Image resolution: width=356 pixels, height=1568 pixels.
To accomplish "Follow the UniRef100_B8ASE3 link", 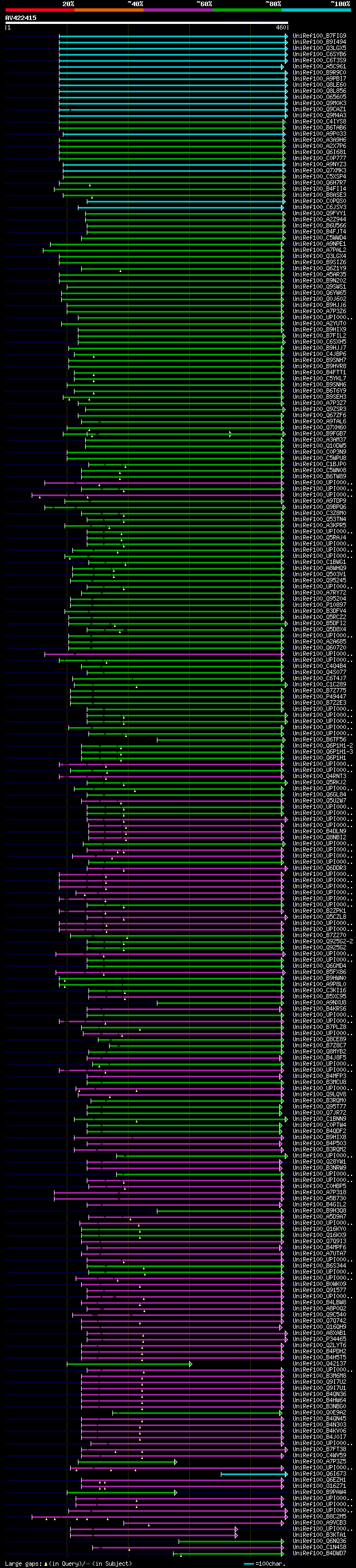I will 319,195.
